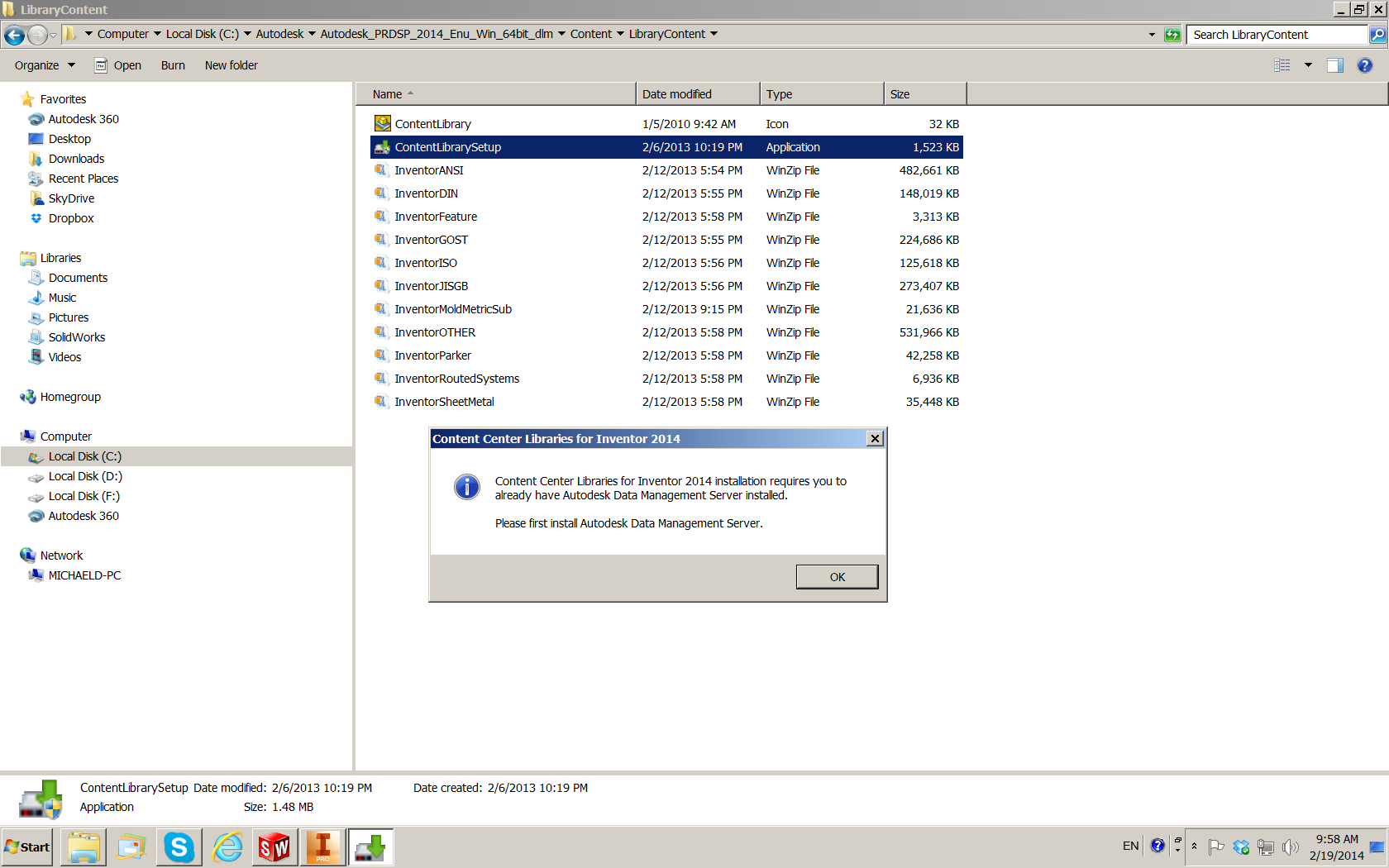The width and height of the screenshot is (1389, 868).
Task: Click the Back navigation arrow
Action: point(14,35)
